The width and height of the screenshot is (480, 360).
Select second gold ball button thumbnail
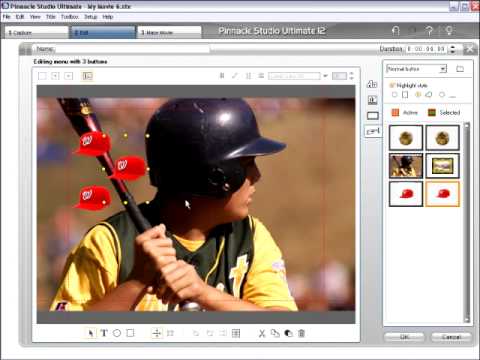pyautogui.click(x=442, y=138)
